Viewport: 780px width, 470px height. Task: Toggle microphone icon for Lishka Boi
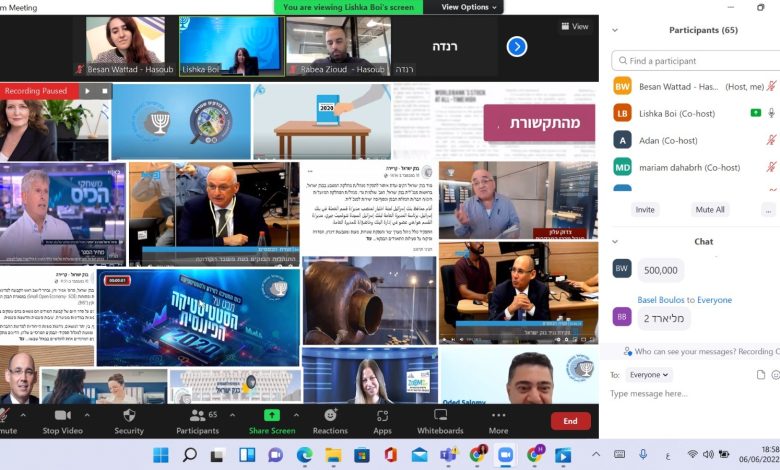[771, 113]
